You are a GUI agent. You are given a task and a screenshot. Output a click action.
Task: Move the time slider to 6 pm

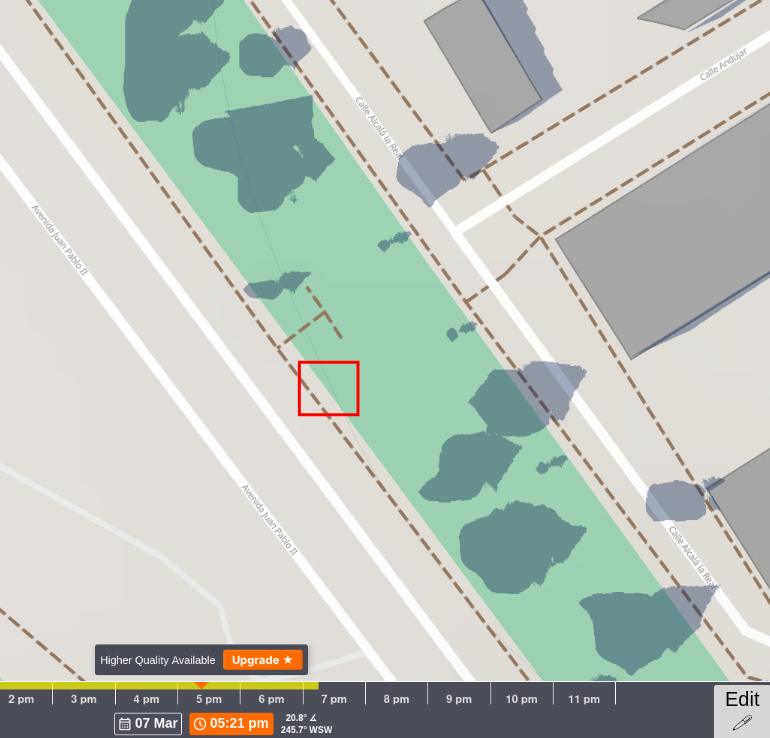tap(272, 699)
